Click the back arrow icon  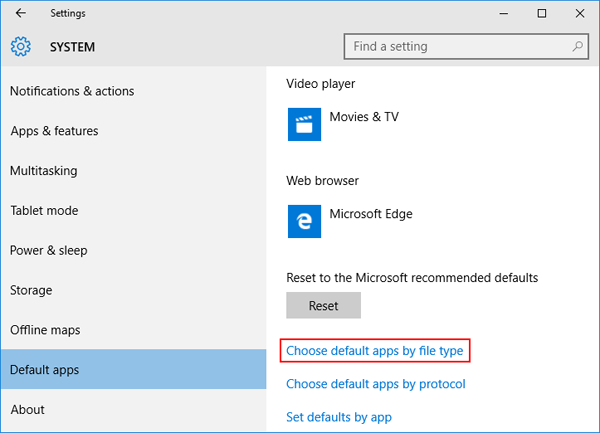21,14
